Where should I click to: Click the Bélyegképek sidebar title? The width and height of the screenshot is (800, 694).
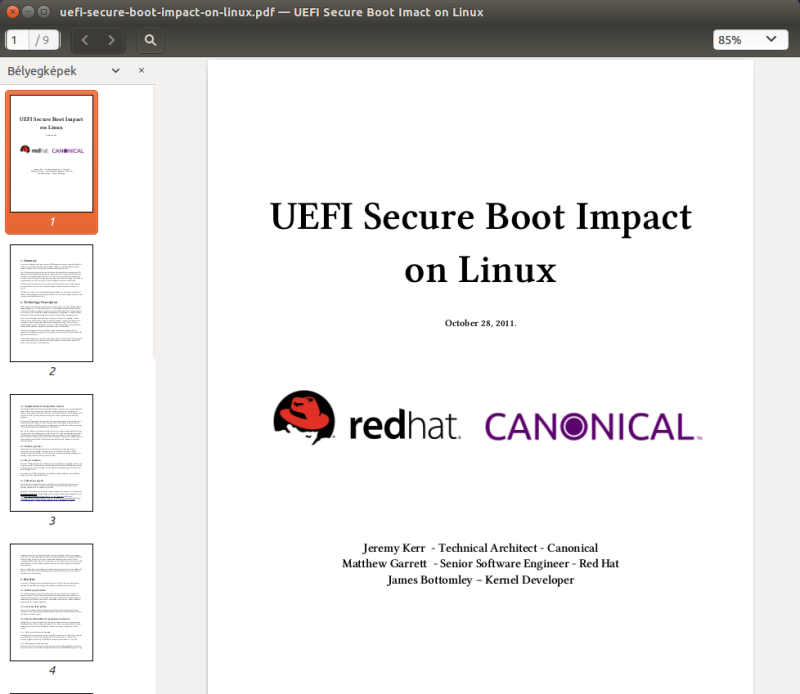(x=42, y=71)
